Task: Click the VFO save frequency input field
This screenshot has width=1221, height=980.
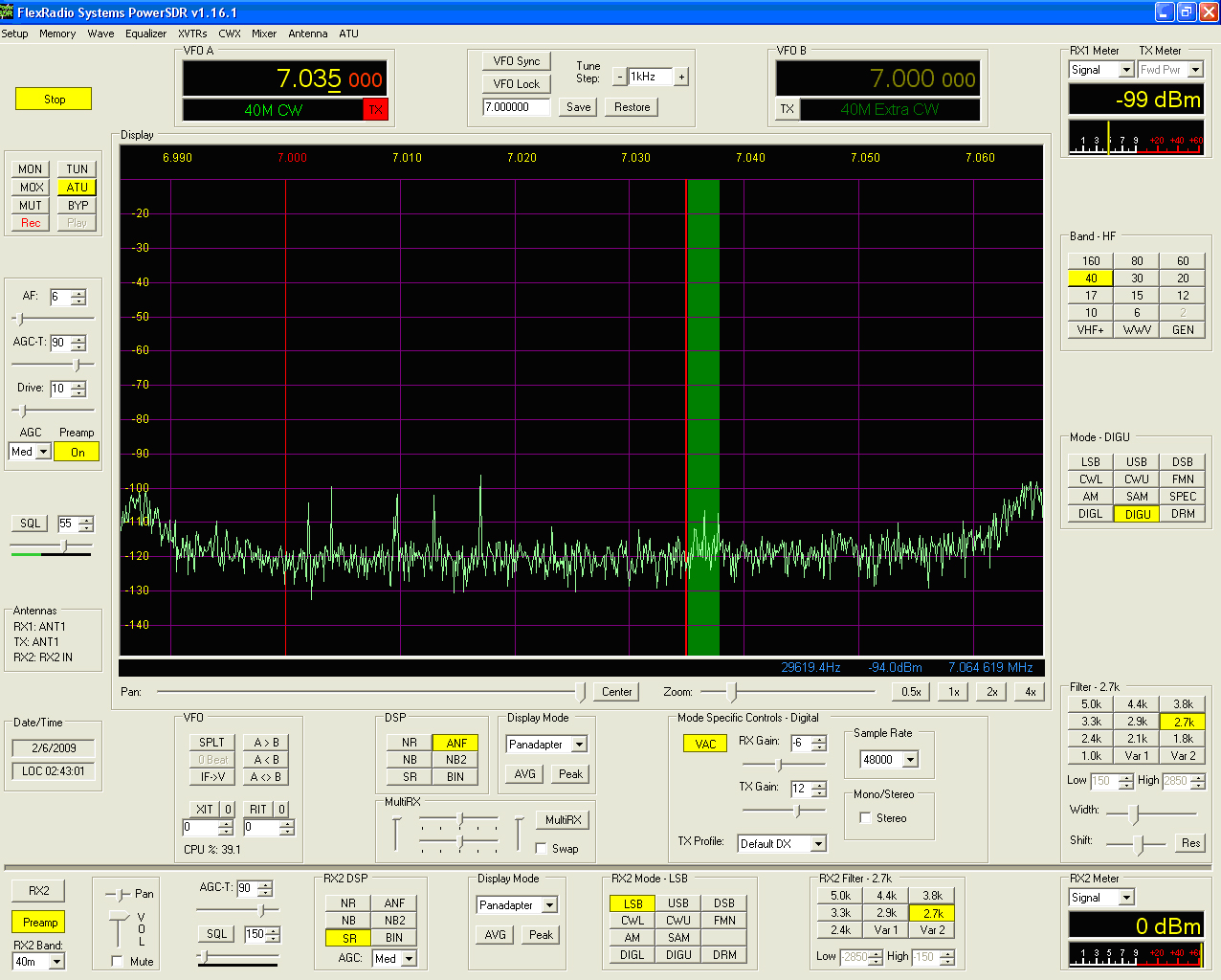Action: [x=516, y=107]
